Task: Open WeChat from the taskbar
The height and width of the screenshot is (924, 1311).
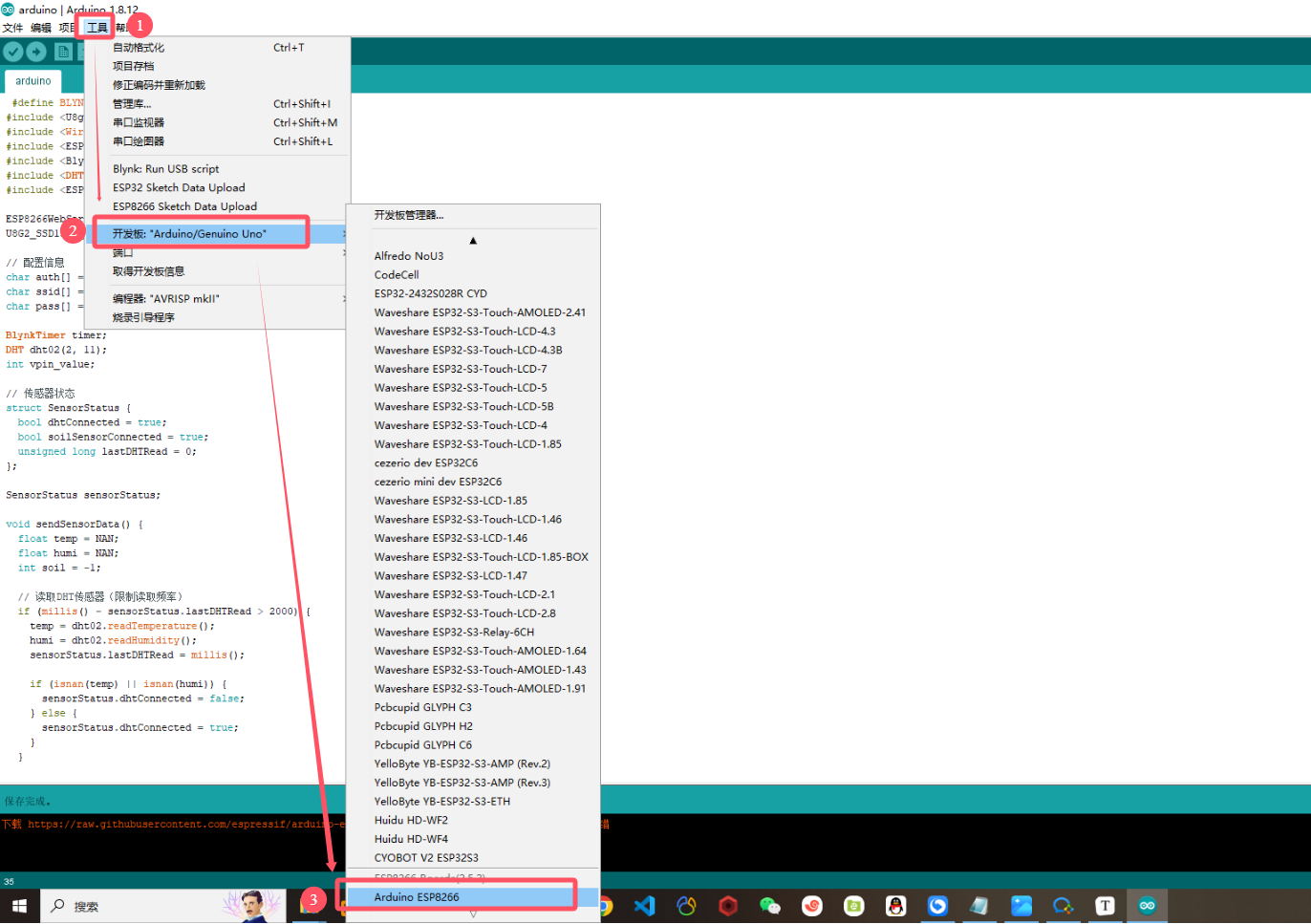Action: [x=770, y=906]
